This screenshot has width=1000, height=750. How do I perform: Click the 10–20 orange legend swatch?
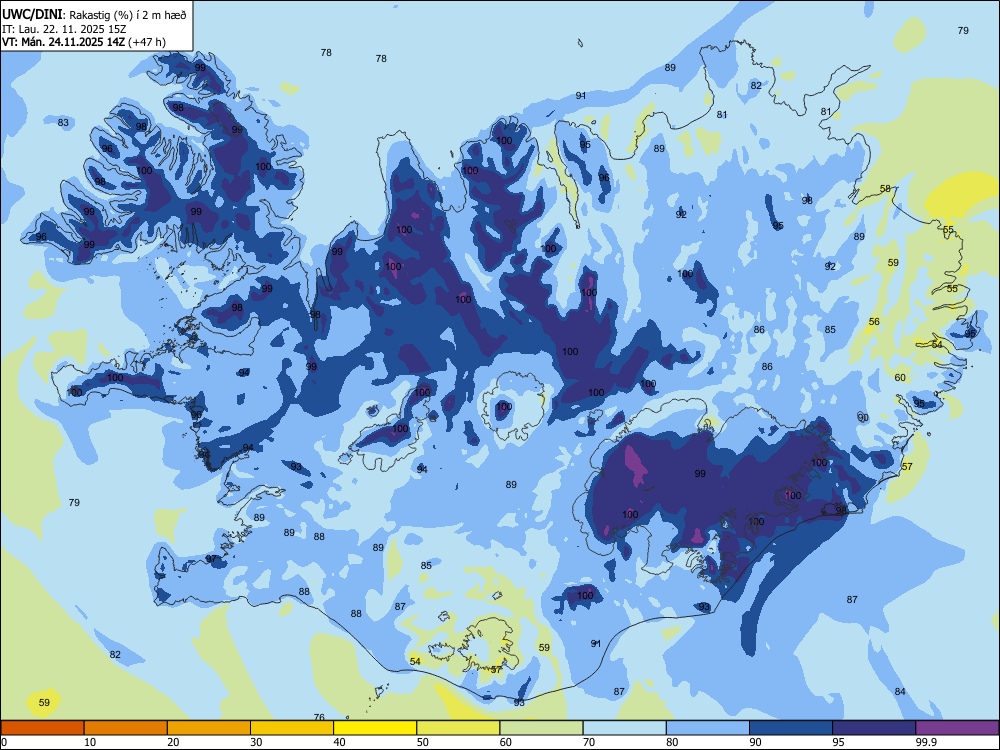pos(126,728)
